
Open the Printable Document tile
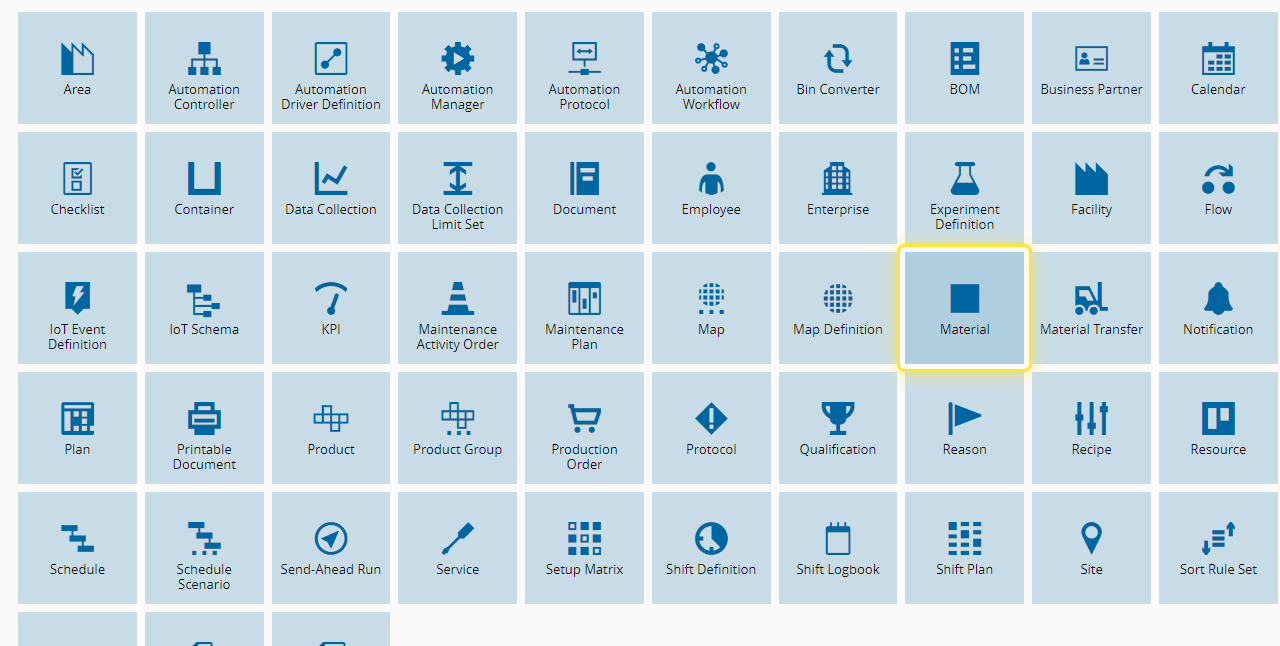click(204, 428)
